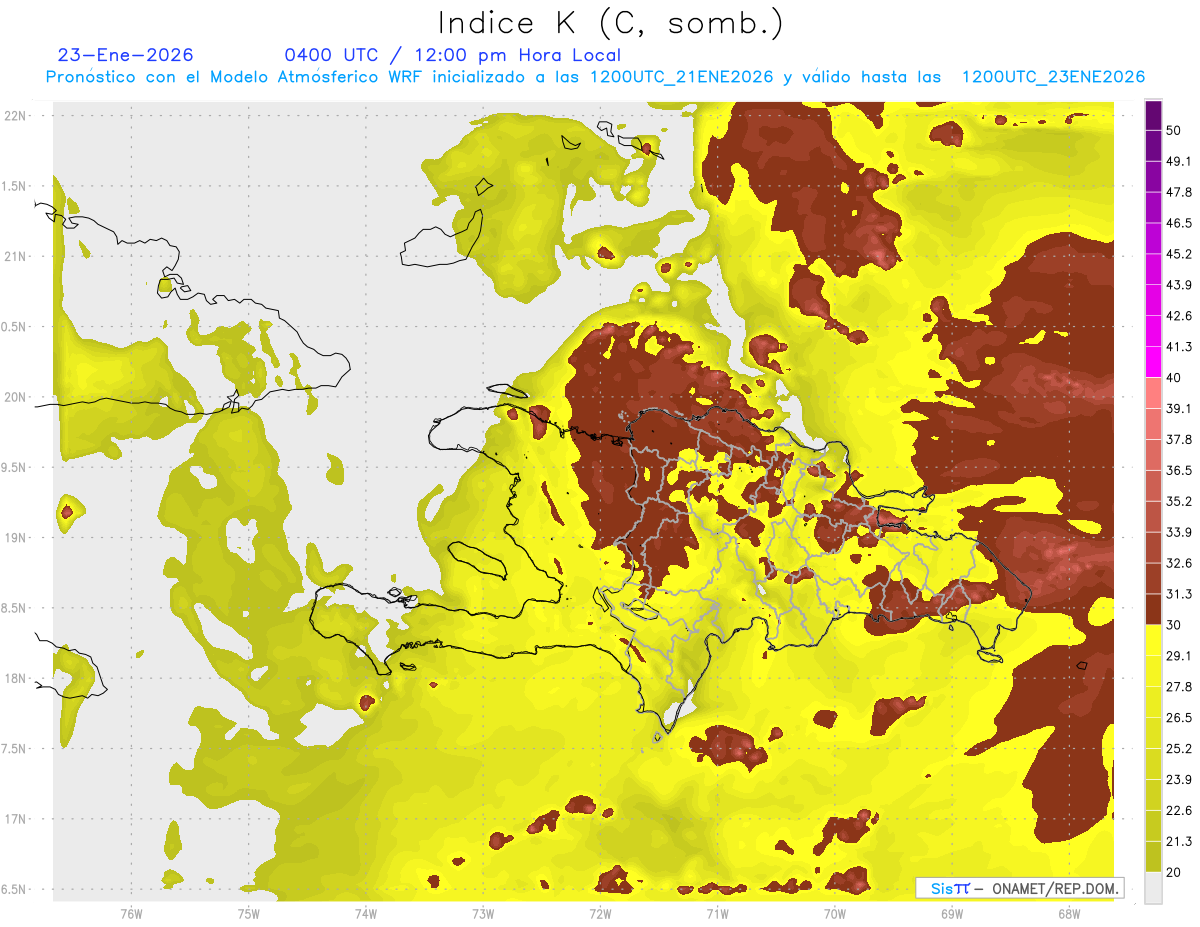The height and width of the screenshot is (927, 1200).
Task: Click the "46.5" color scale value
Action: pos(1179,223)
